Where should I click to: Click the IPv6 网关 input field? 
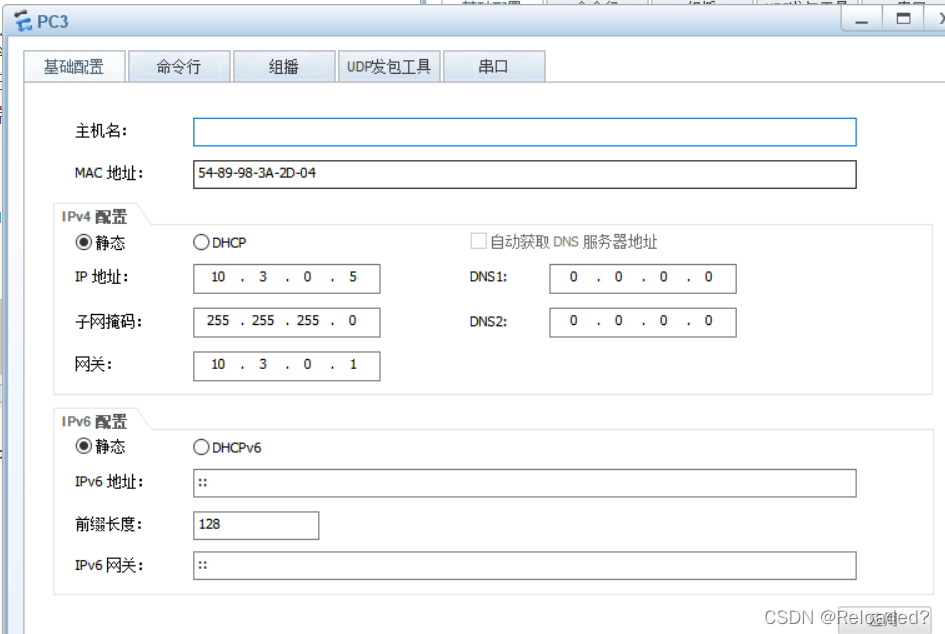(x=524, y=566)
